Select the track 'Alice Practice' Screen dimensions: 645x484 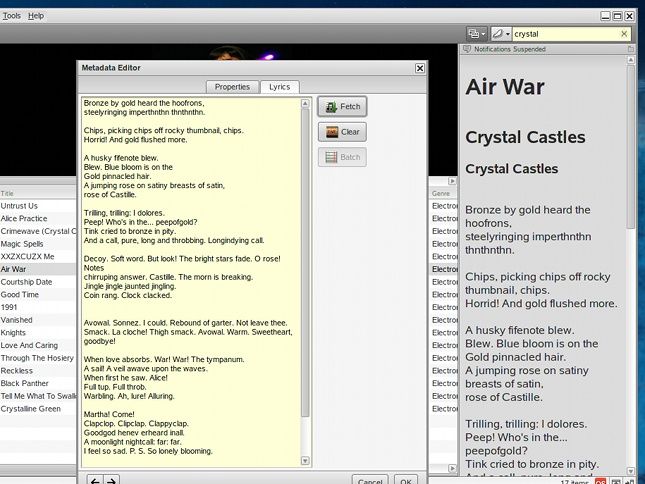pyautogui.click(x=38, y=218)
